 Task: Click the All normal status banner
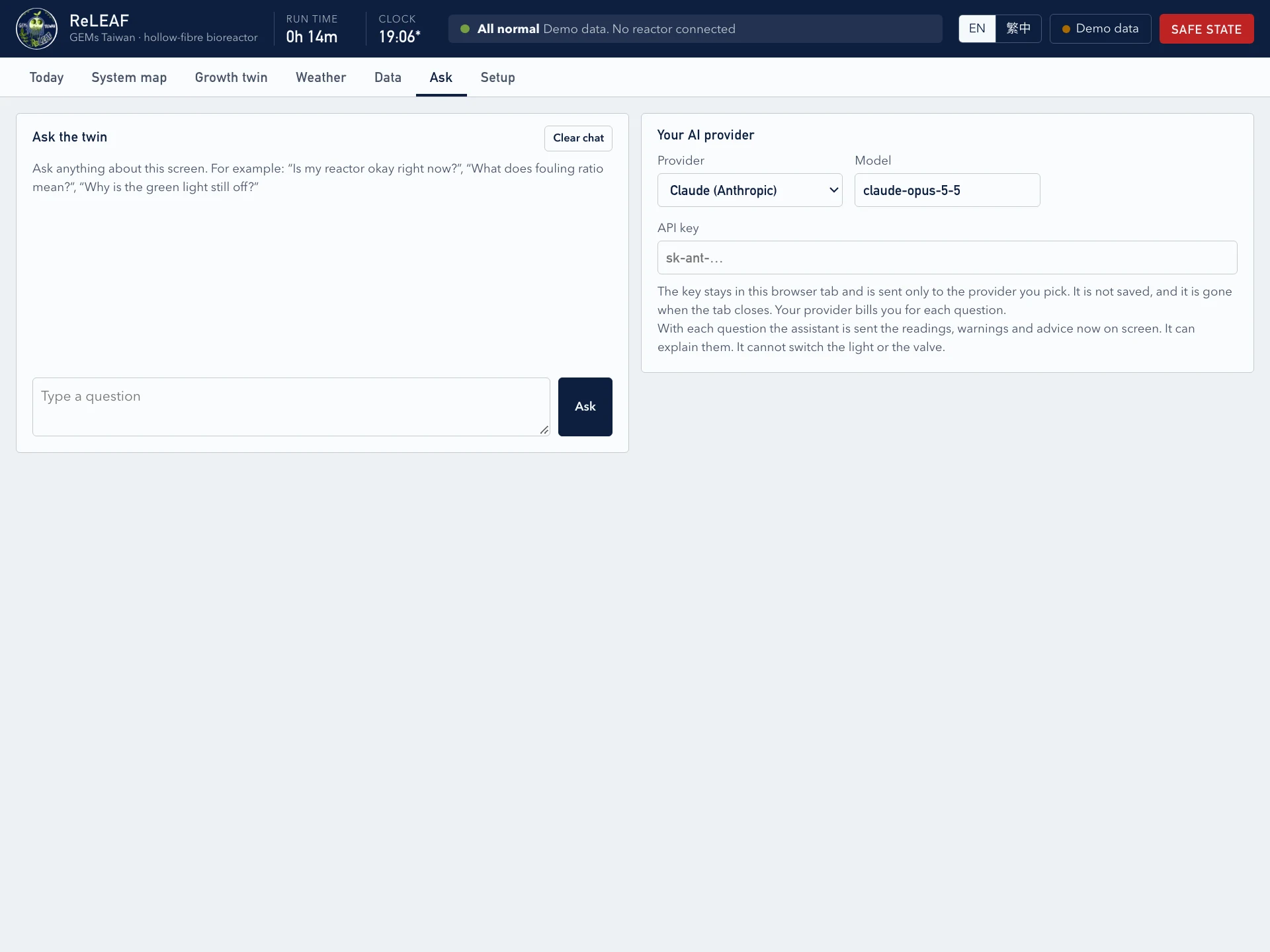[695, 28]
